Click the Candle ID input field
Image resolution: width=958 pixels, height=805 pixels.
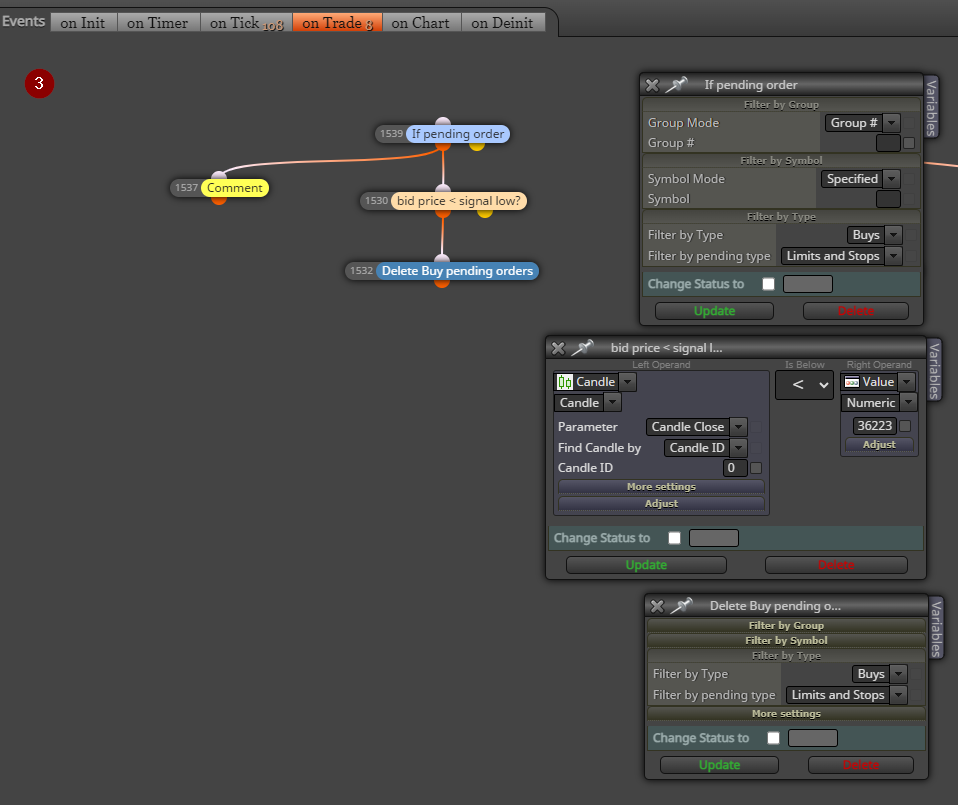(735, 468)
